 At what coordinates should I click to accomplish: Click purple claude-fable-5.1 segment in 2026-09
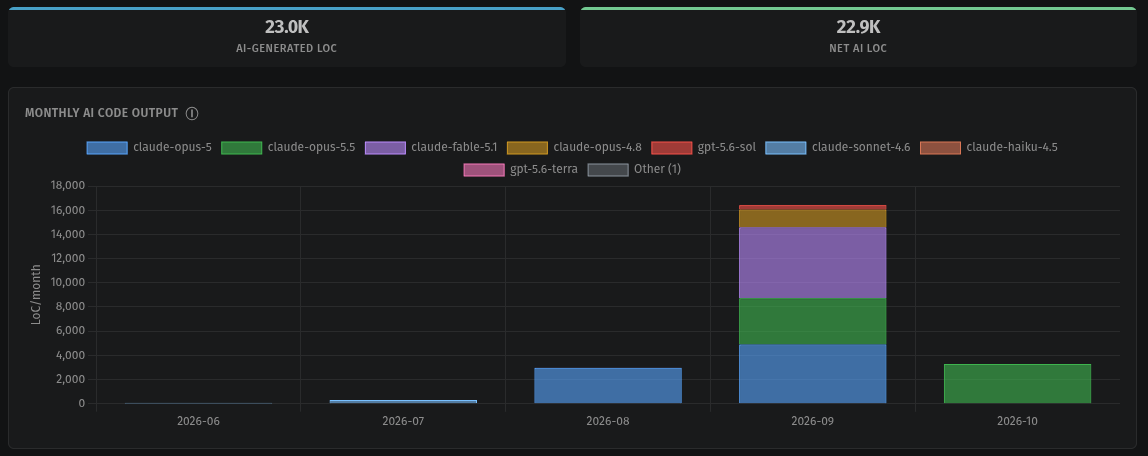point(813,263)
